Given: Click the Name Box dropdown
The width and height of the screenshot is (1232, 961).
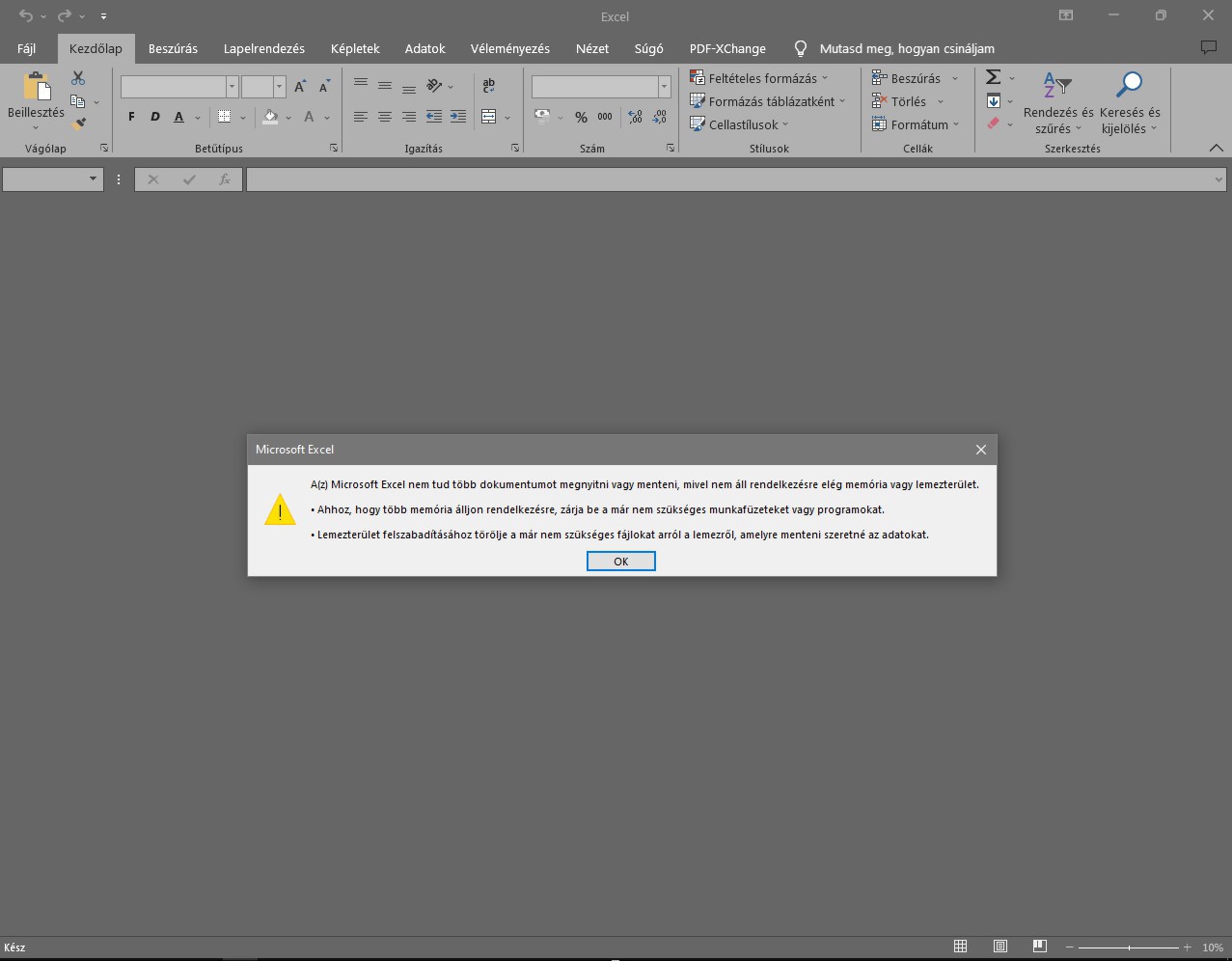Looking at the screenshot, I should point(93,178).
